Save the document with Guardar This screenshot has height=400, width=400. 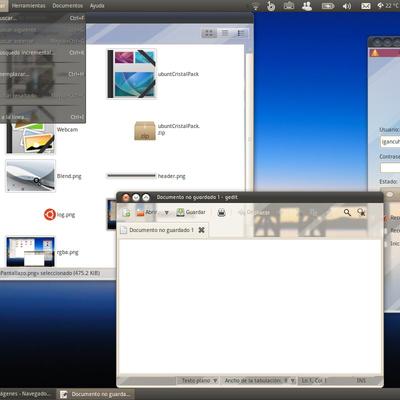click(x=191, y=212)
